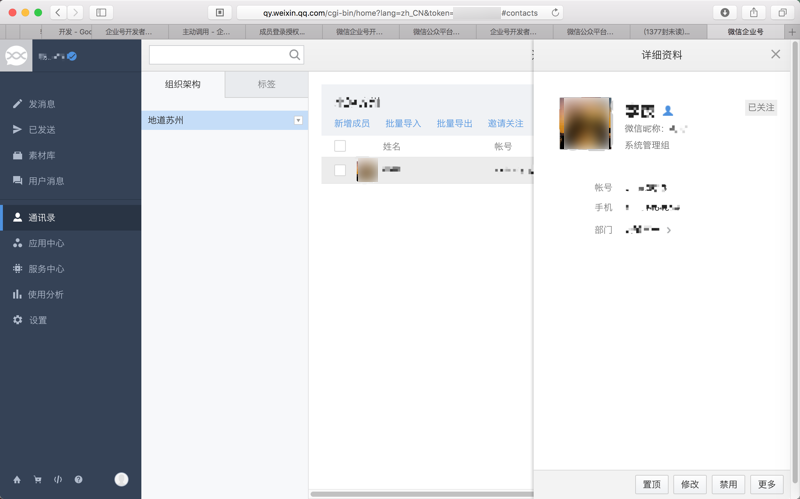Go forward with Safari's forward arrow

(x=75, y=12)
